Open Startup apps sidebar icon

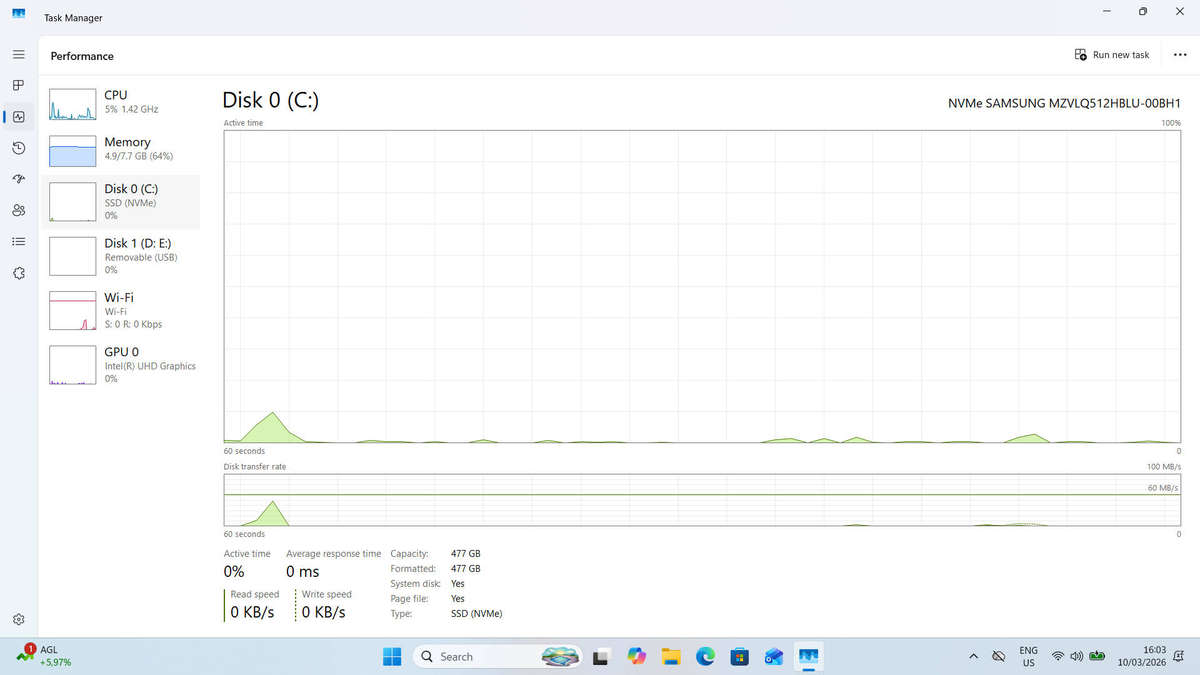pyautogui.click(x=18, y=179)
